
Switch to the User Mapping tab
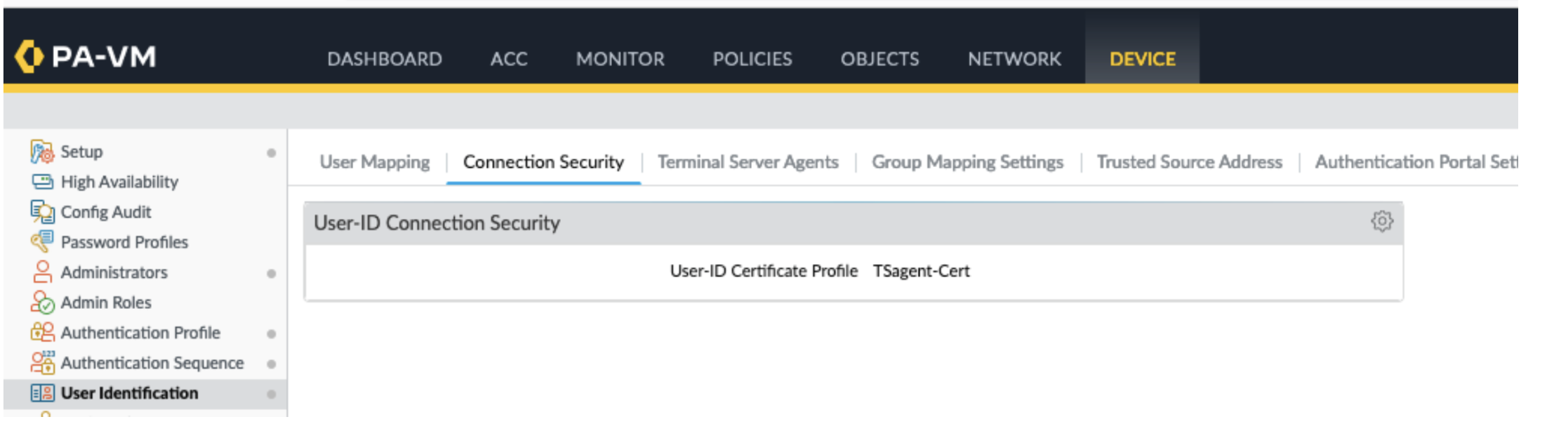pyautogui.click(x=375, y=162)
